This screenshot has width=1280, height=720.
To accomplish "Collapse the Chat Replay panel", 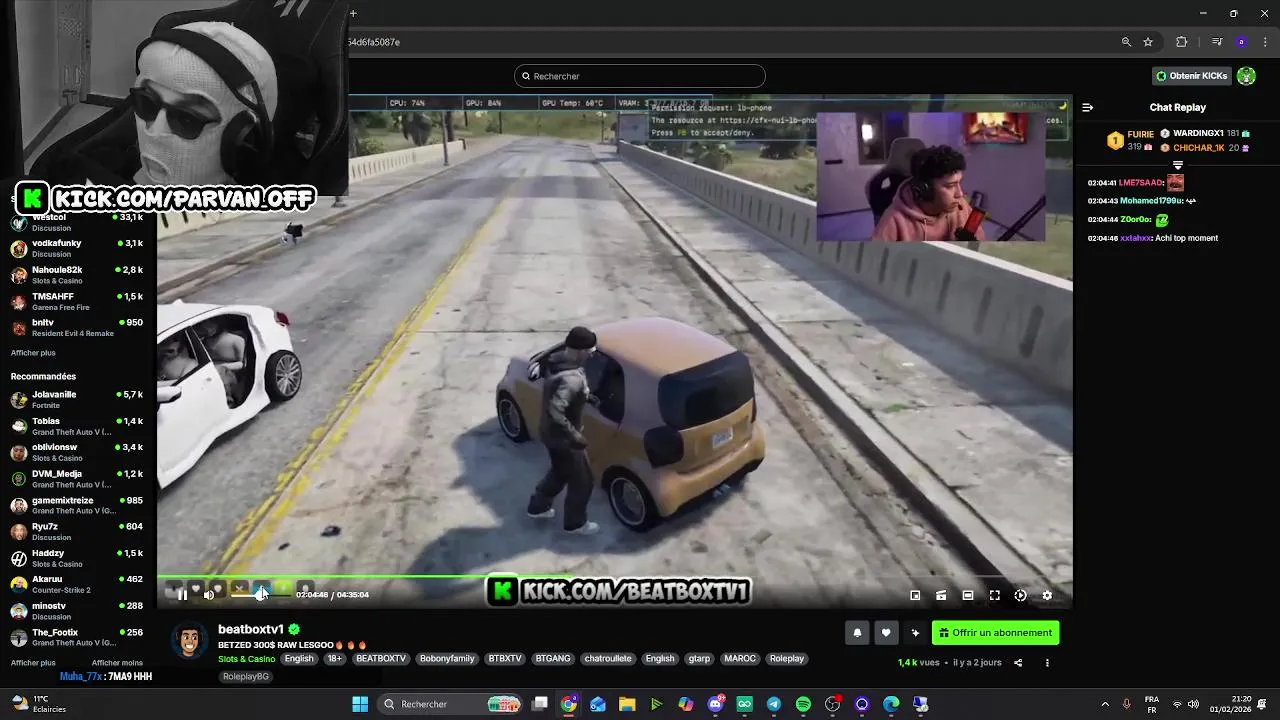I will coord(1088,107).
